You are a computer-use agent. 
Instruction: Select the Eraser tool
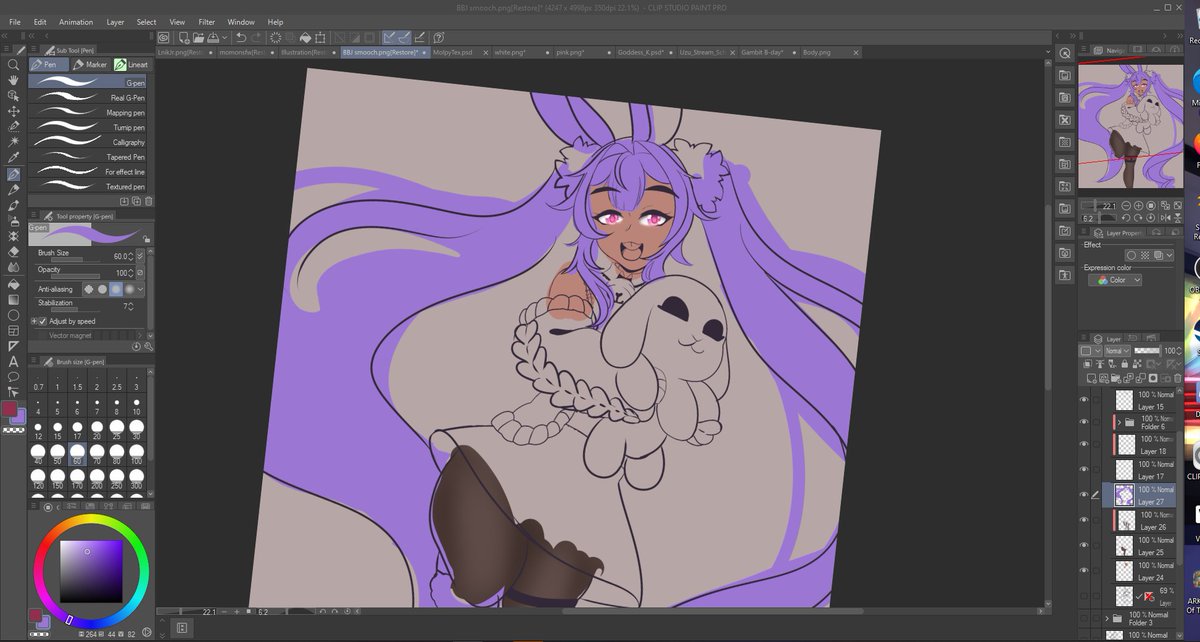13,252
